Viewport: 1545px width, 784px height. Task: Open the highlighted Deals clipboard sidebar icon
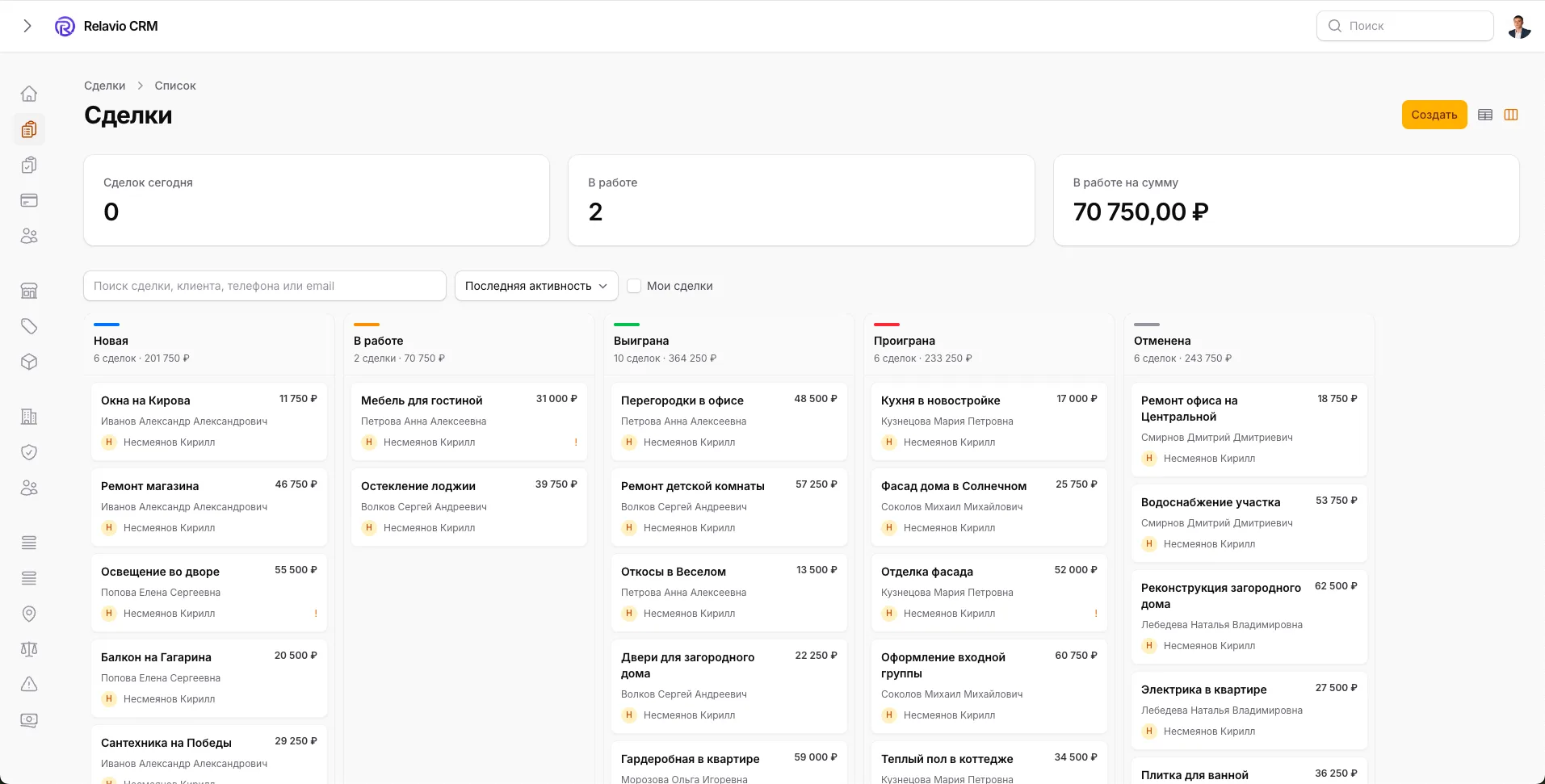pyautogui.click(x=29, y=129)
